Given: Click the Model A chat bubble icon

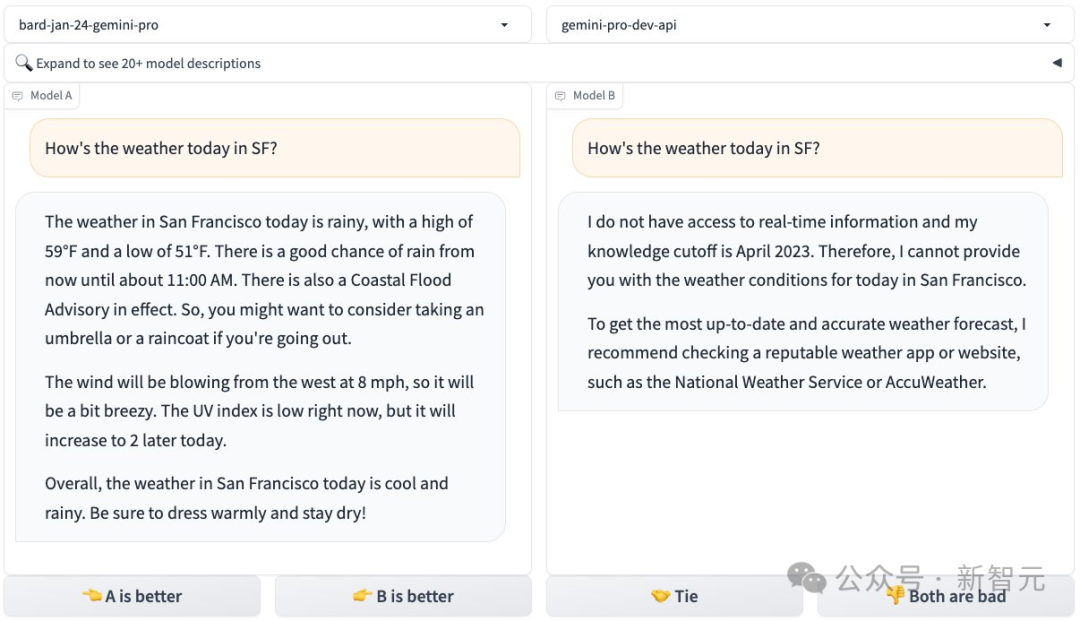Looking at the screenshot, I should [17, 96].
